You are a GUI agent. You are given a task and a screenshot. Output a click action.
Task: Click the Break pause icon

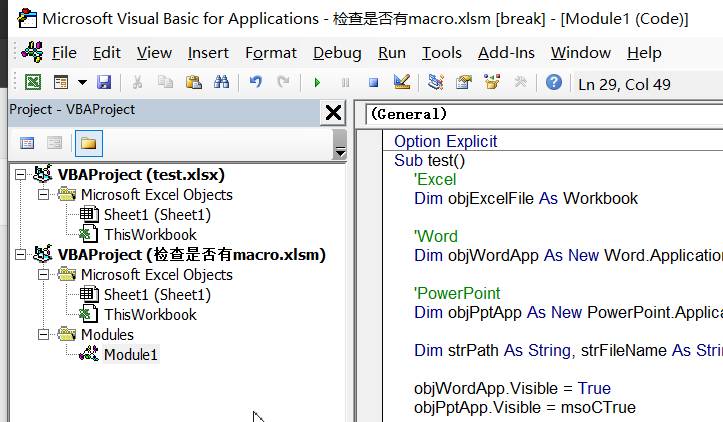pos(345,83)
